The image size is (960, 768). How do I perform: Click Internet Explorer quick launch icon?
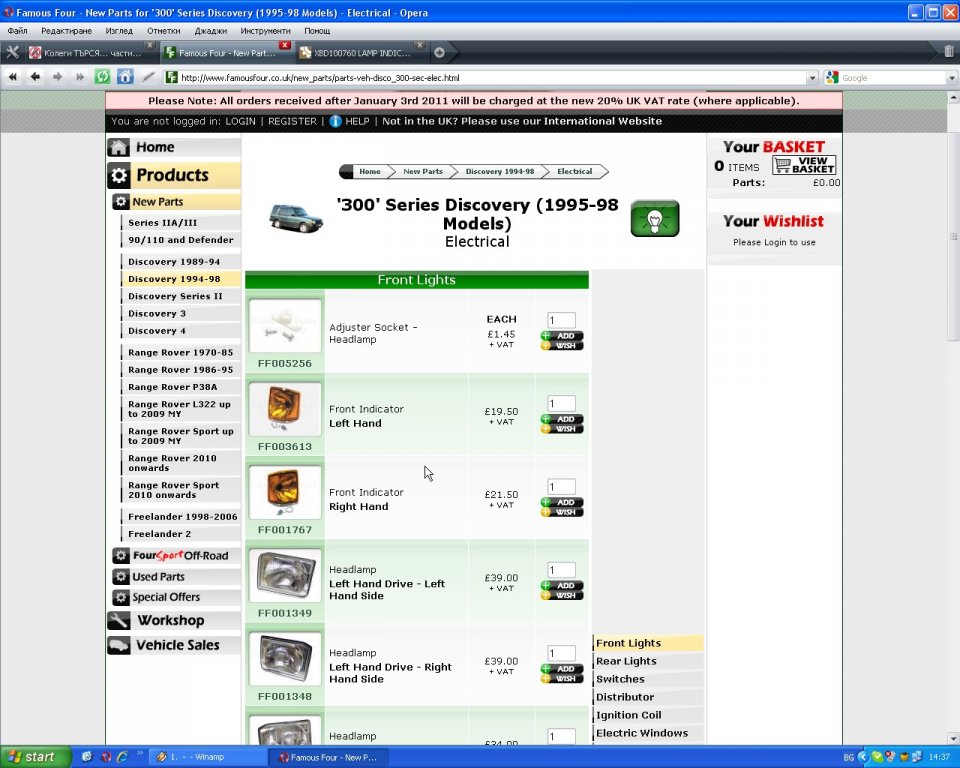coord(122,757)
